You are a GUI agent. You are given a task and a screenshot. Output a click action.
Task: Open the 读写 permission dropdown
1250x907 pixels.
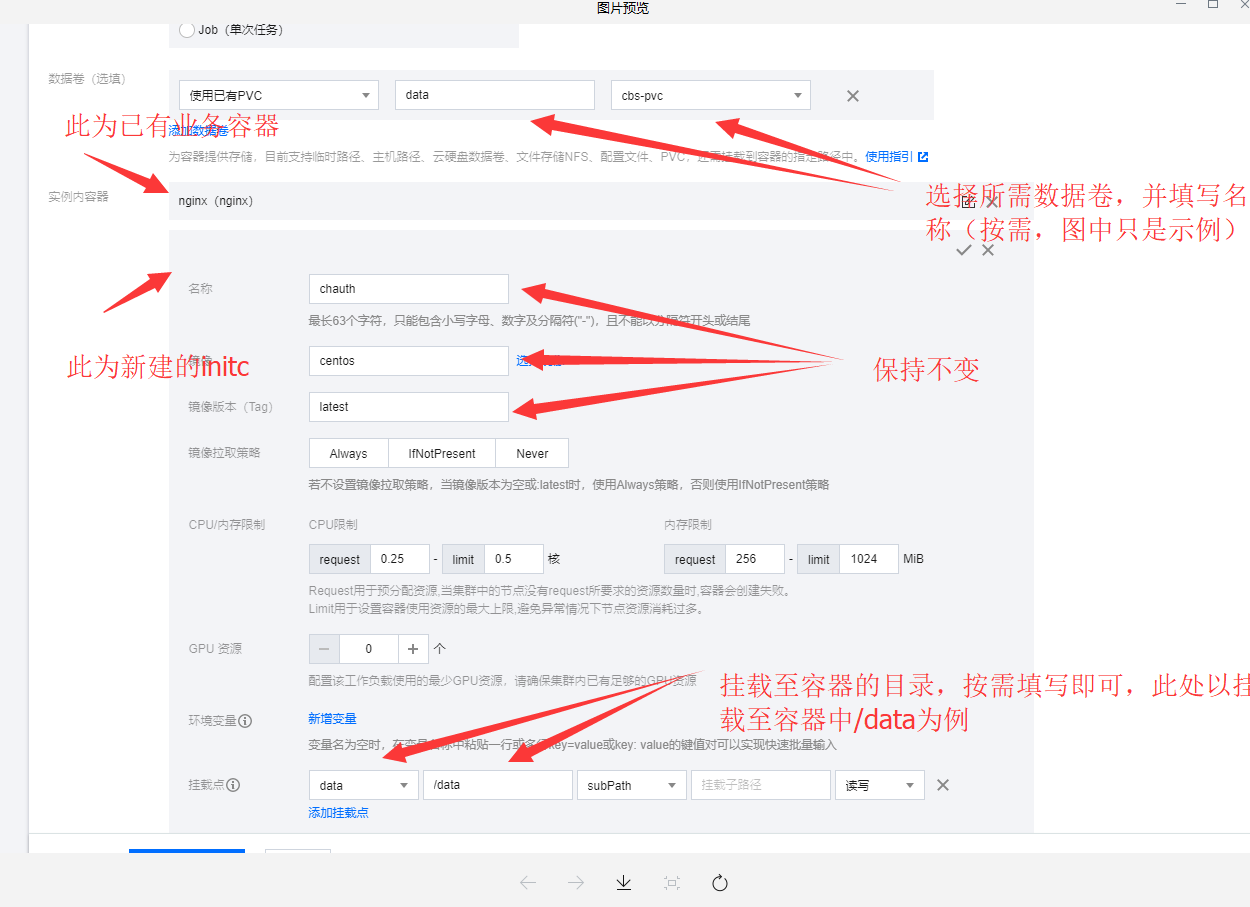(879, 785)
